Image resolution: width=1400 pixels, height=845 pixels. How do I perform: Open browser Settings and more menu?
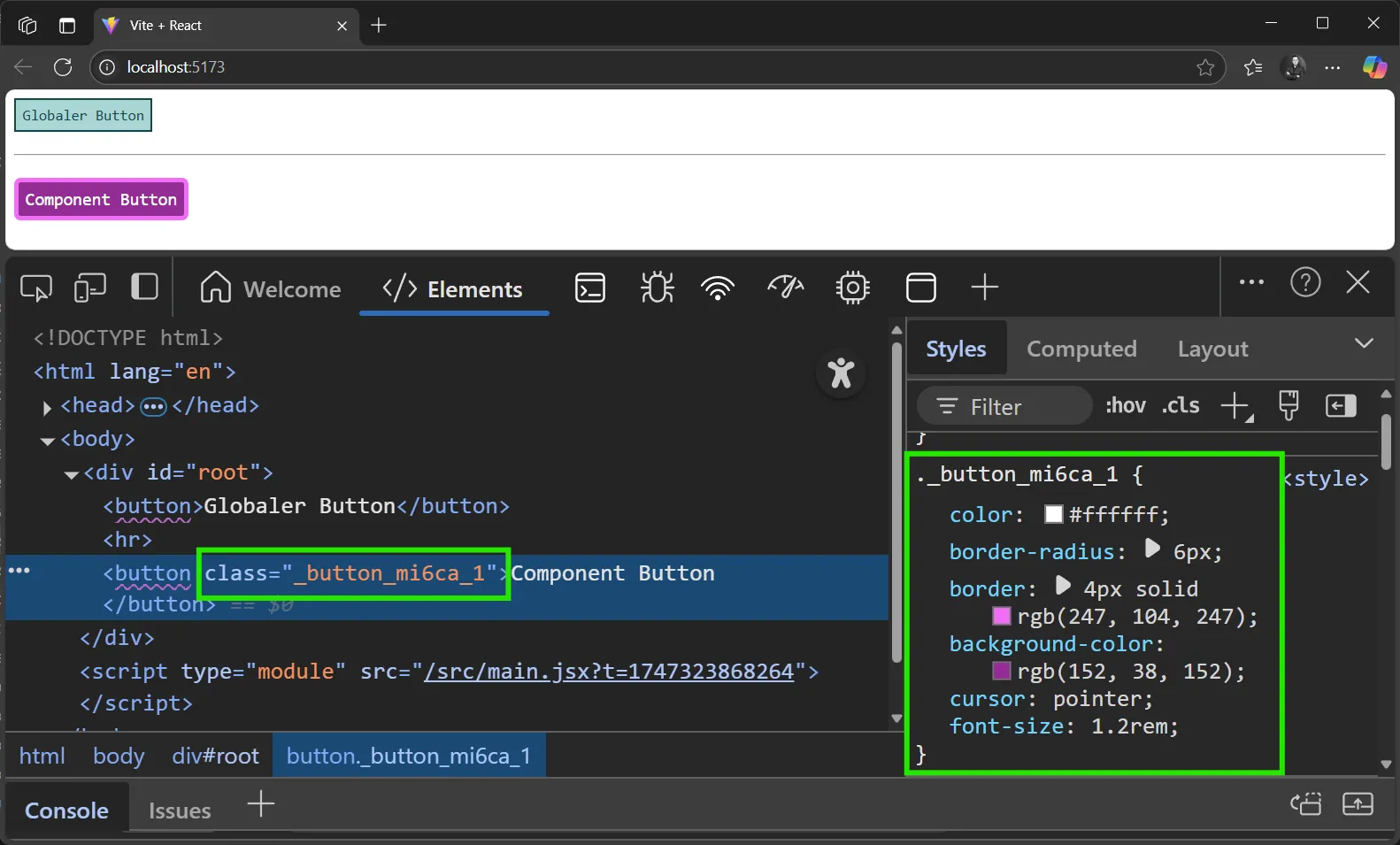pos(1333,67)
